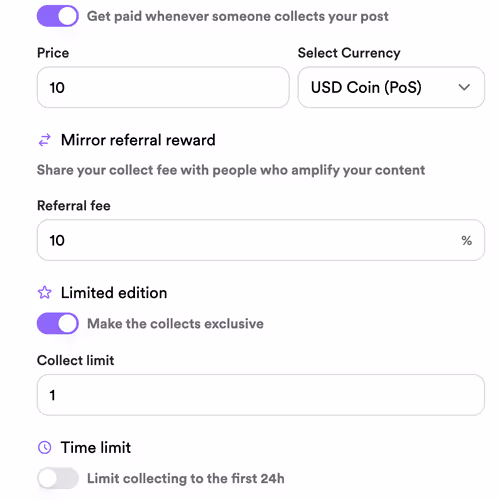Click the 'Share your collect fee' description text
The width and height of the screenshot is (500, 500).
tap(231, 170)
